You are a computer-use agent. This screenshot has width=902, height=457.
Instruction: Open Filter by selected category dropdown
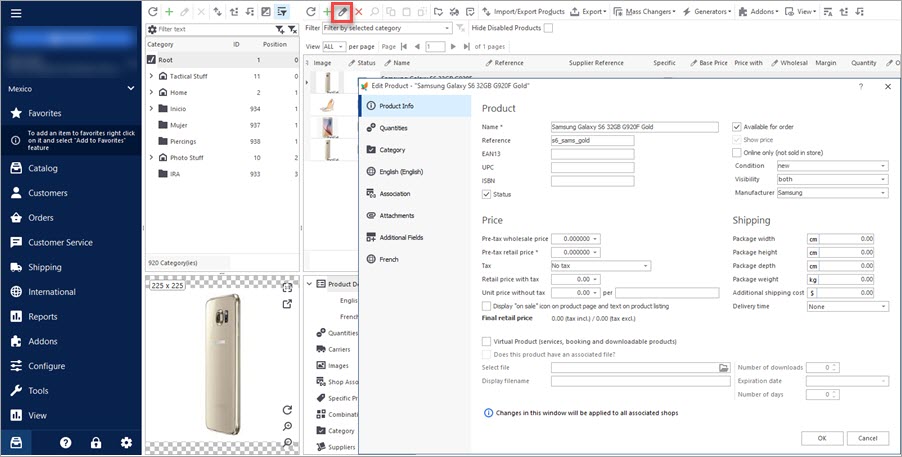tap(387, 28)
